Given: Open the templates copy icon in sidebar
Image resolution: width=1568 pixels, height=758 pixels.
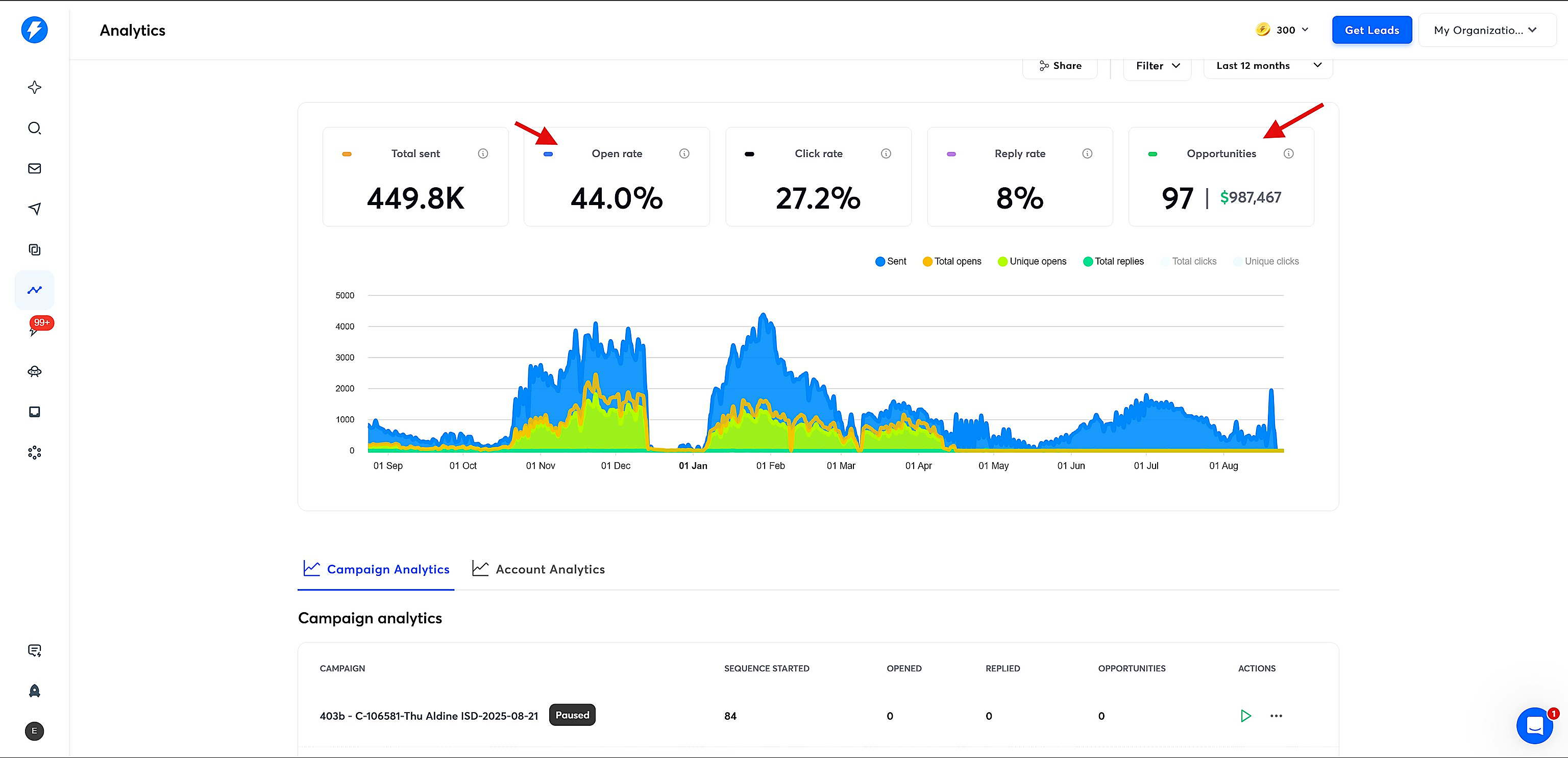Looking at the screenshot, I should pyautogui.click(x=35, y=249).
